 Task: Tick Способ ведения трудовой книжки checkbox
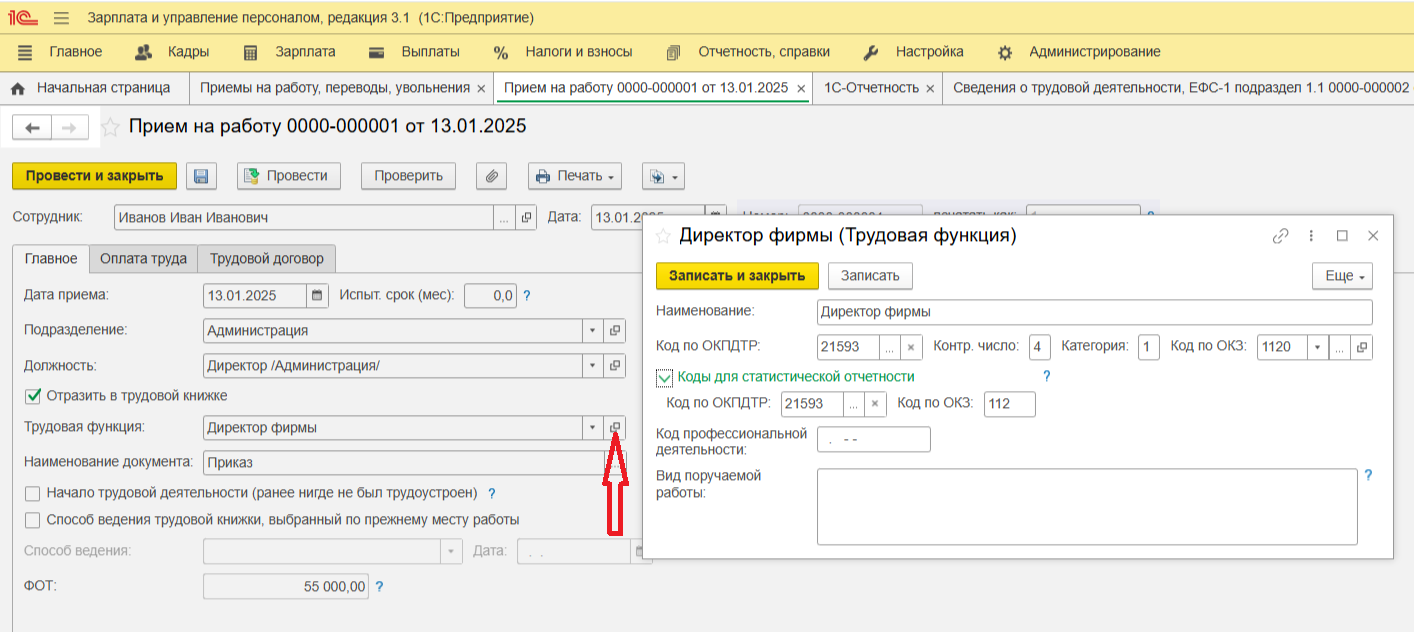pos(33,520)
